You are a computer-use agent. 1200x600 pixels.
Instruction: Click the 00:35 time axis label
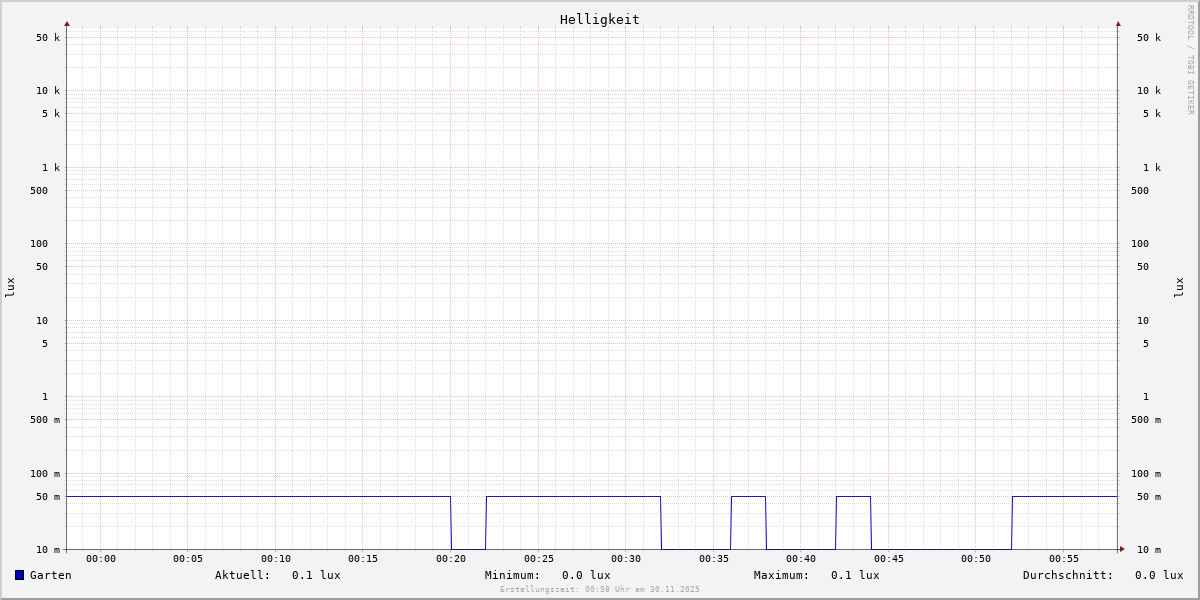click(714, 559)
